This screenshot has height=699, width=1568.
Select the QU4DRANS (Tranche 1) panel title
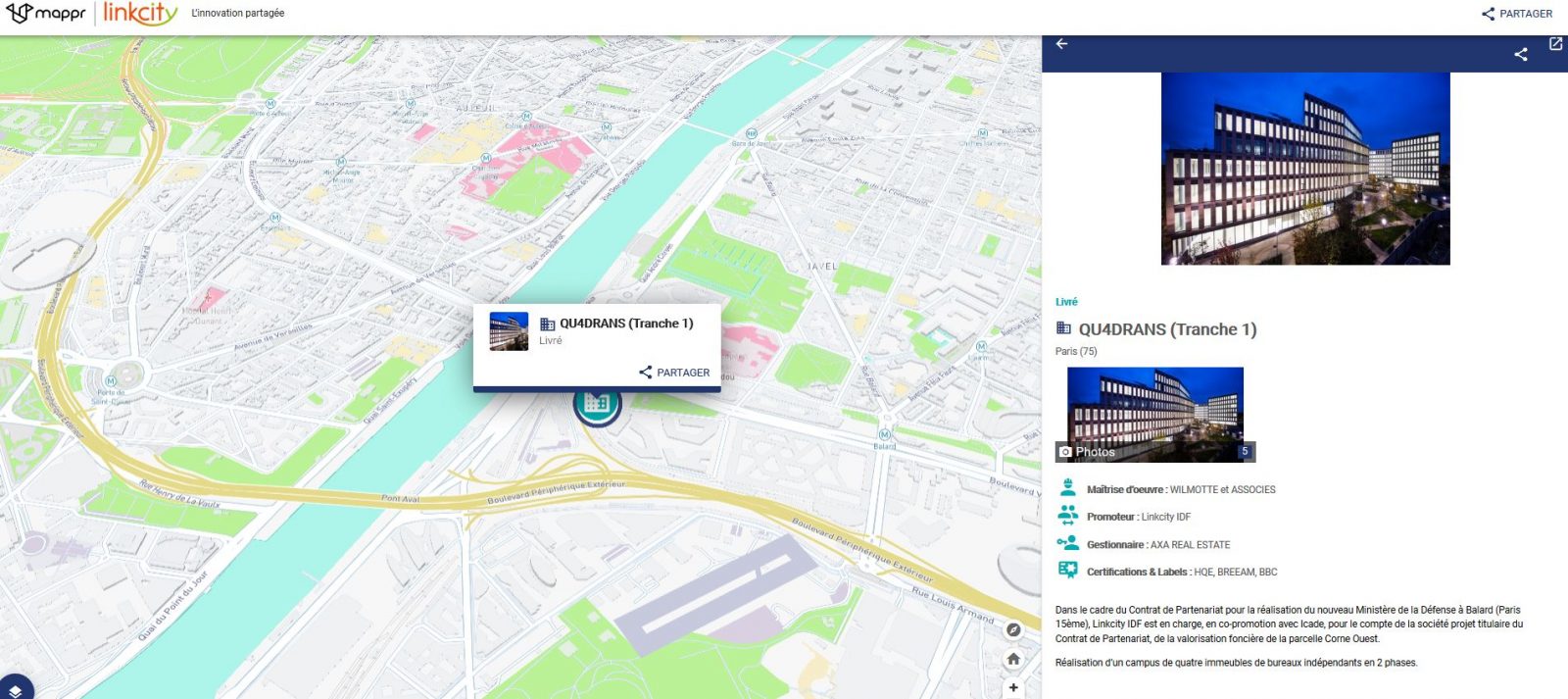pos(1167,329)
